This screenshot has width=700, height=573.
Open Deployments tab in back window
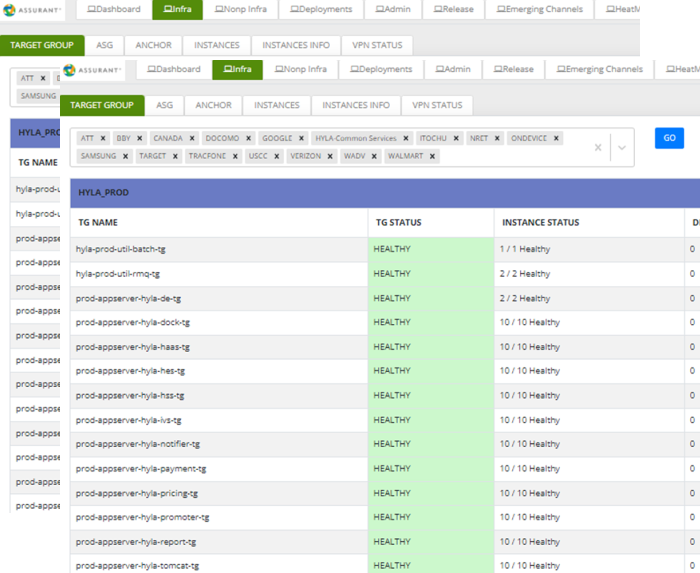coord(321,9)
